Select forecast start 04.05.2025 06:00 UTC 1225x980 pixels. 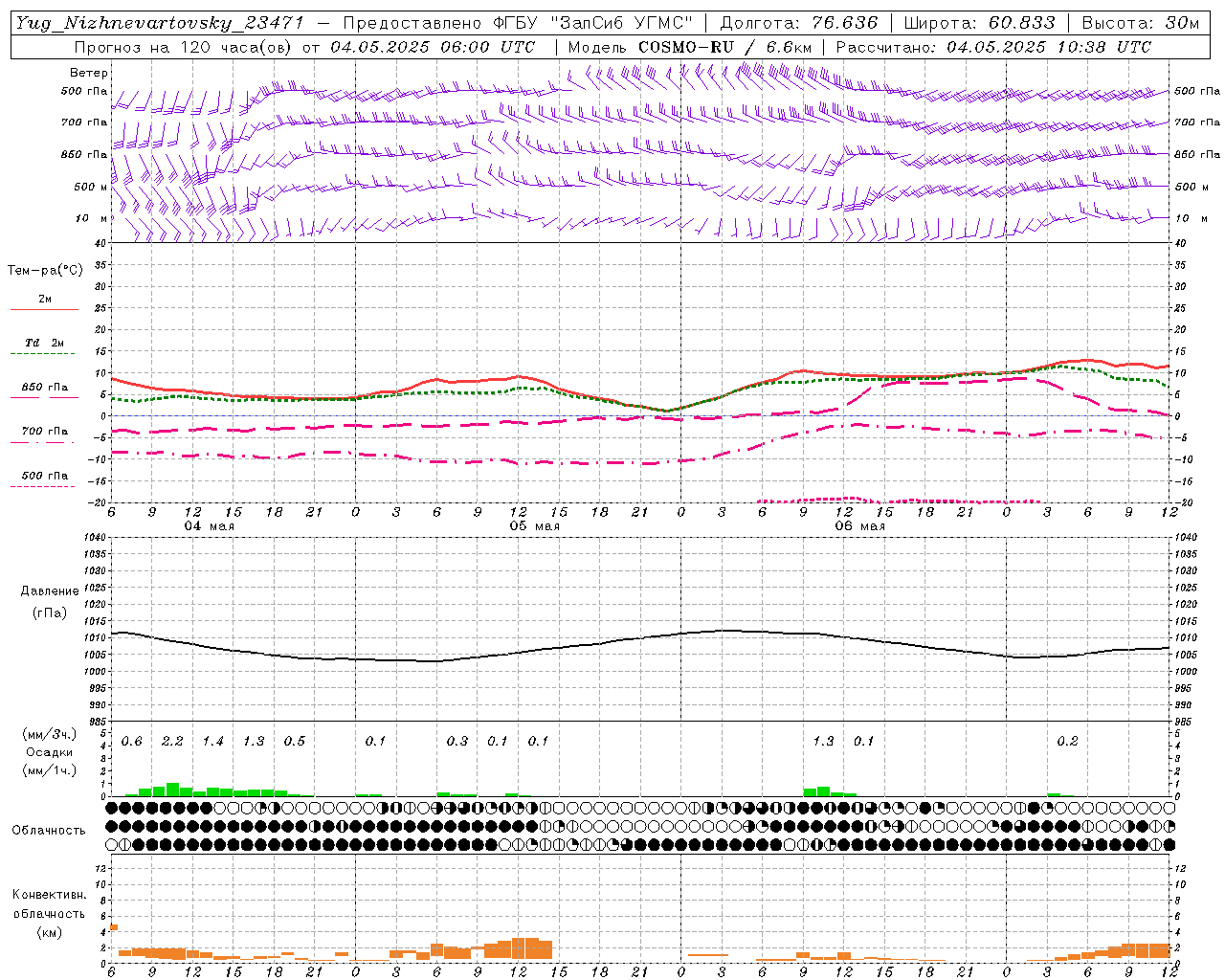[x=433, y=47]
